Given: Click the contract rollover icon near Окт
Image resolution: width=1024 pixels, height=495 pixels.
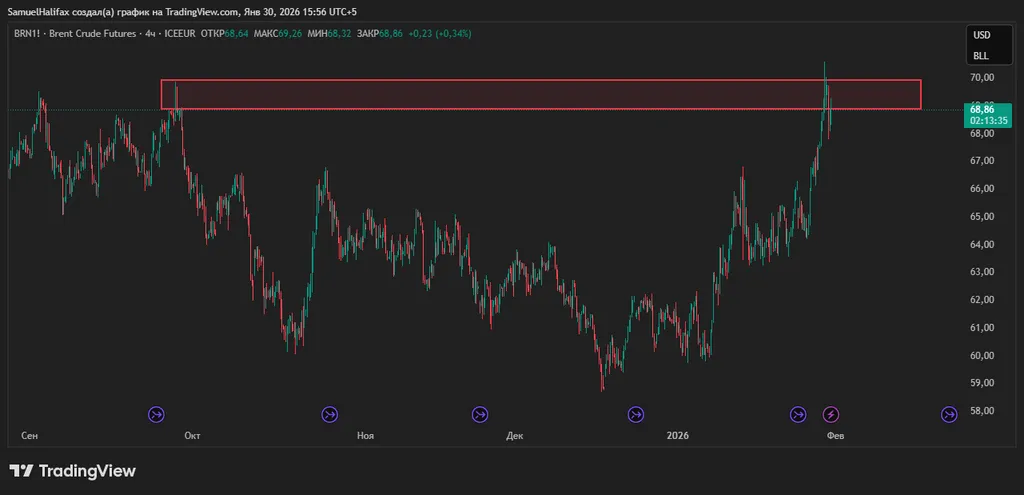Looking at the screenshot, I should [157, 414].
